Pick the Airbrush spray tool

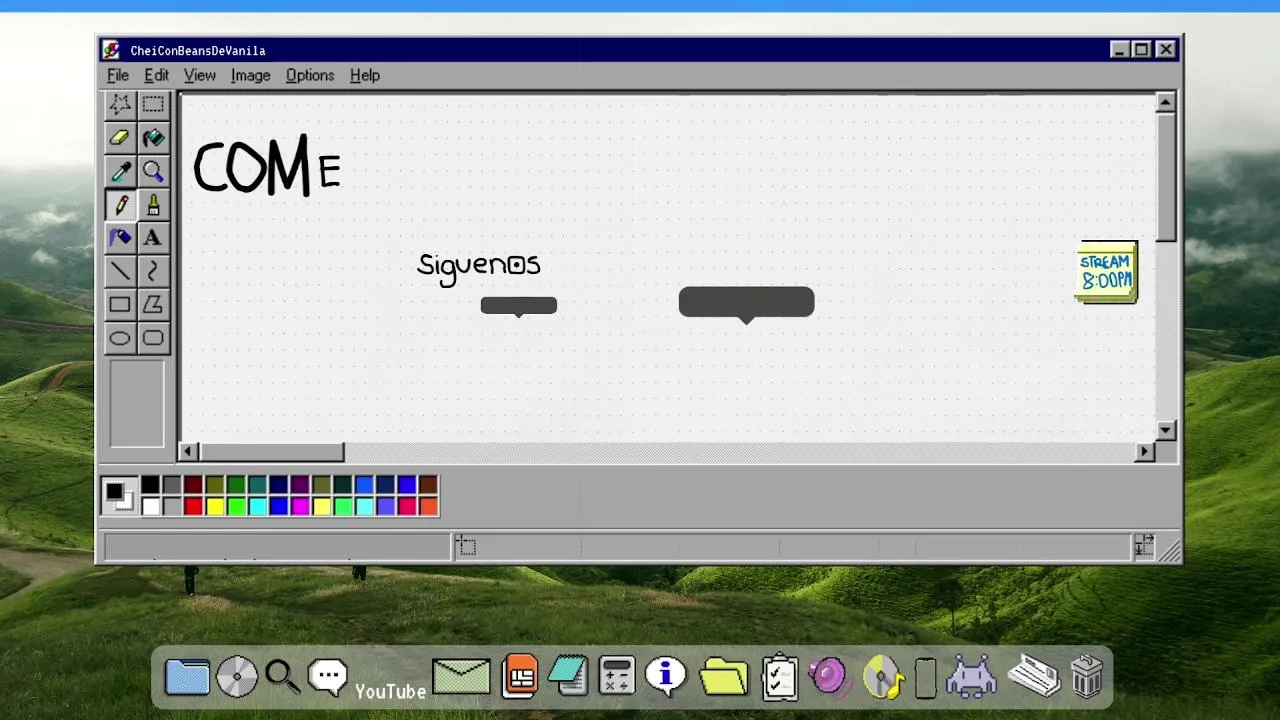click(x=120, y=237)
